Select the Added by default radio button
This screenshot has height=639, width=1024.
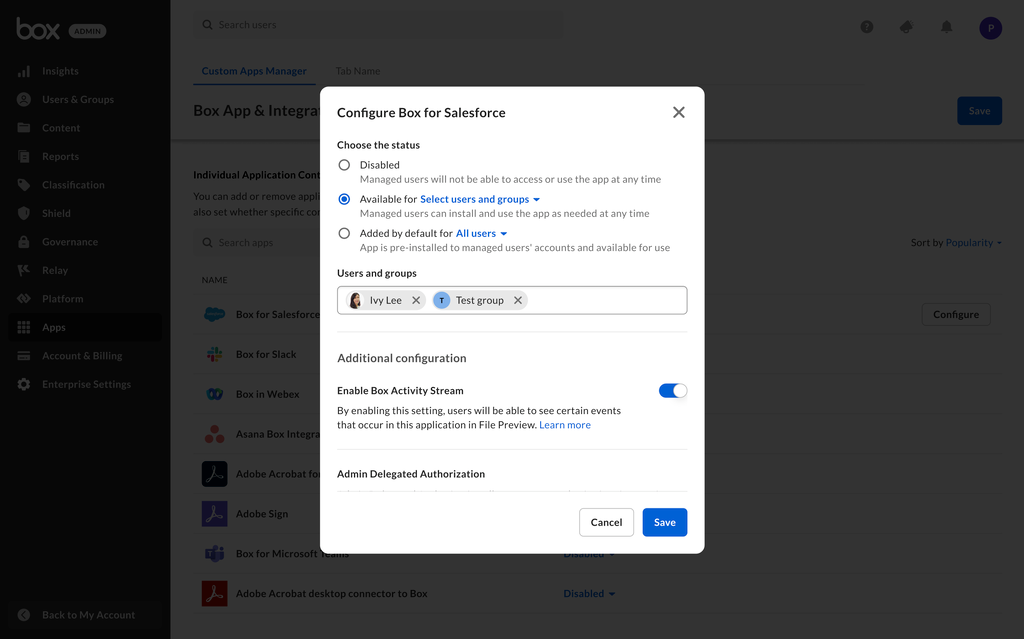tap(344, 233)
